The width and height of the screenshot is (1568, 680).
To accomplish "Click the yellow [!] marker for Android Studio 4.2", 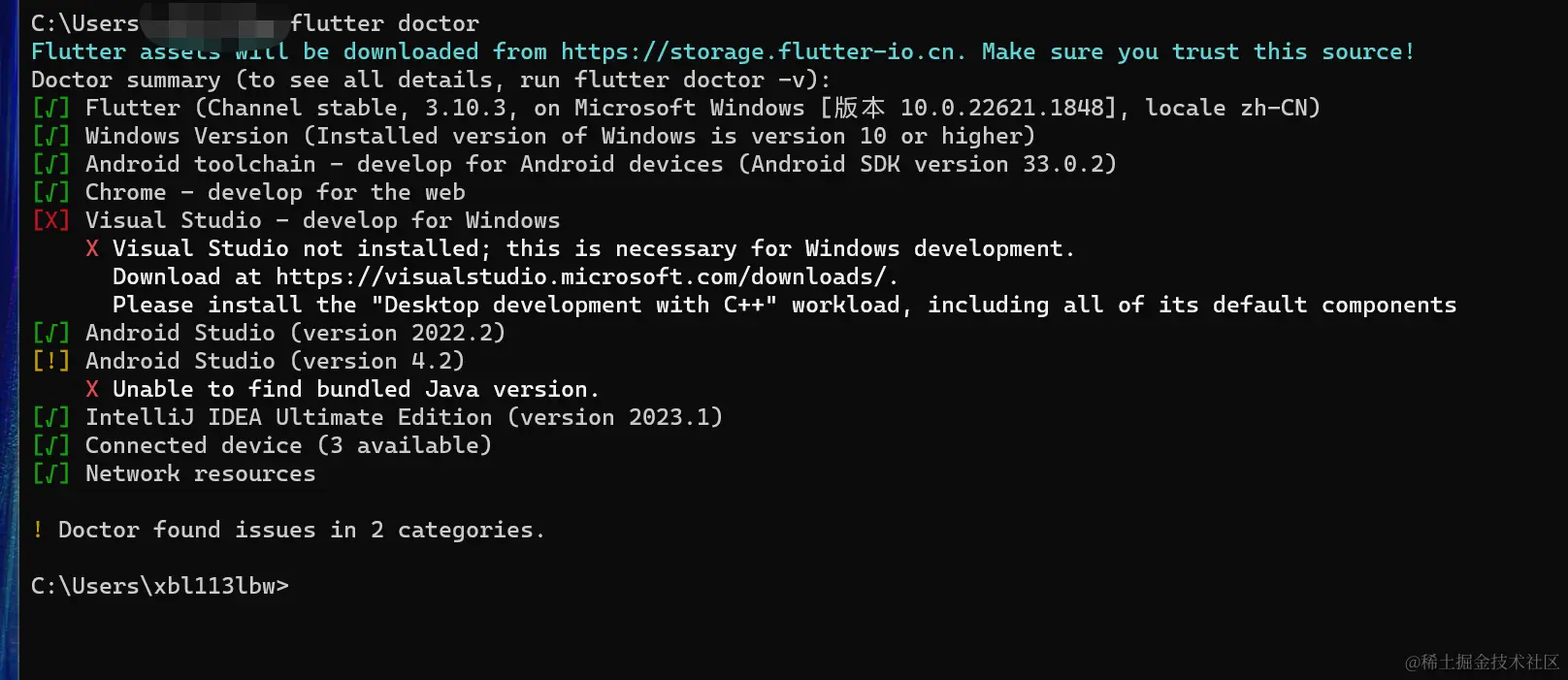I will (50, 361).
